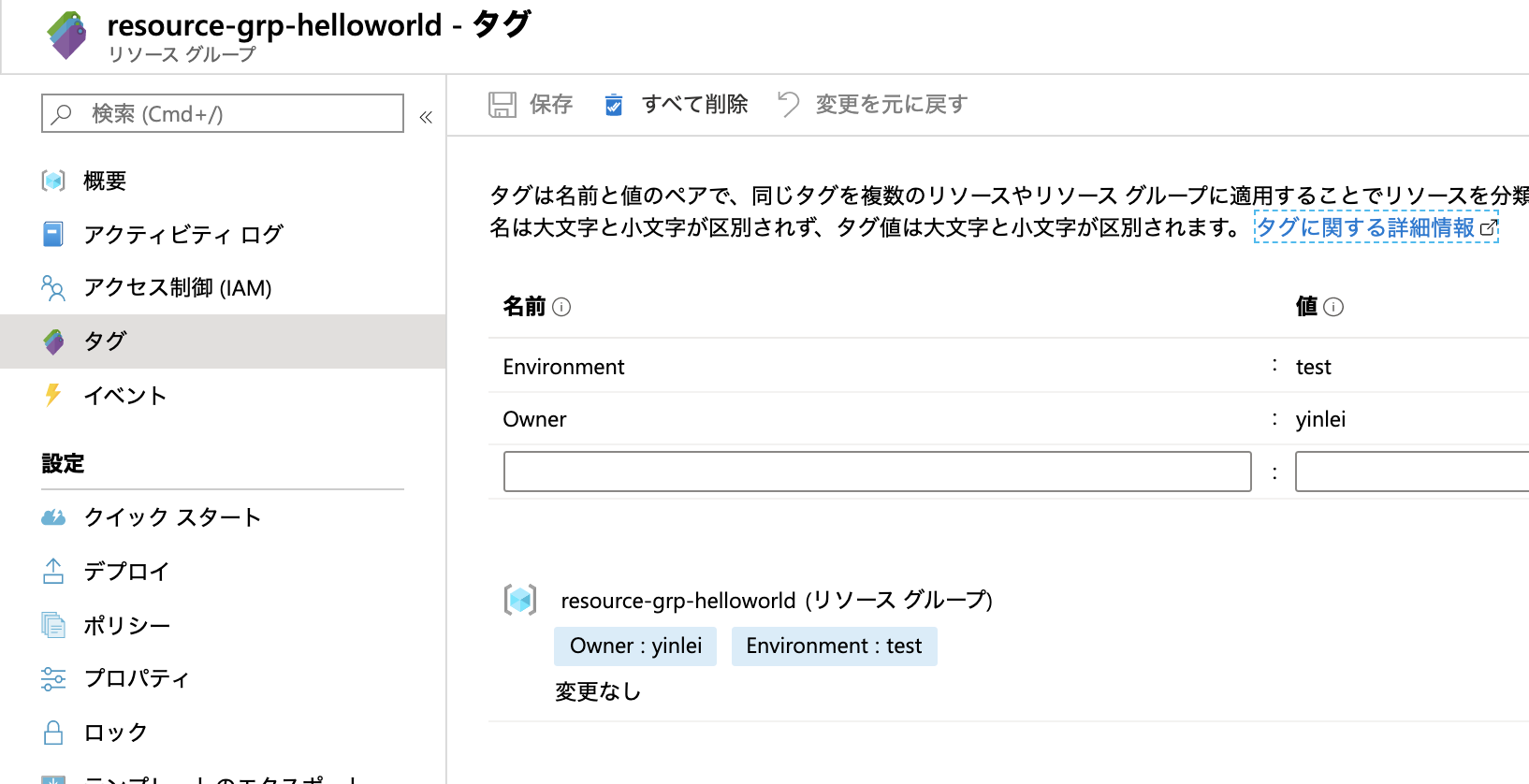The height and width of the screenshot is (784, 1529).
Task: Click the イベント lightning icon
Action: click(x=53, y=395)
